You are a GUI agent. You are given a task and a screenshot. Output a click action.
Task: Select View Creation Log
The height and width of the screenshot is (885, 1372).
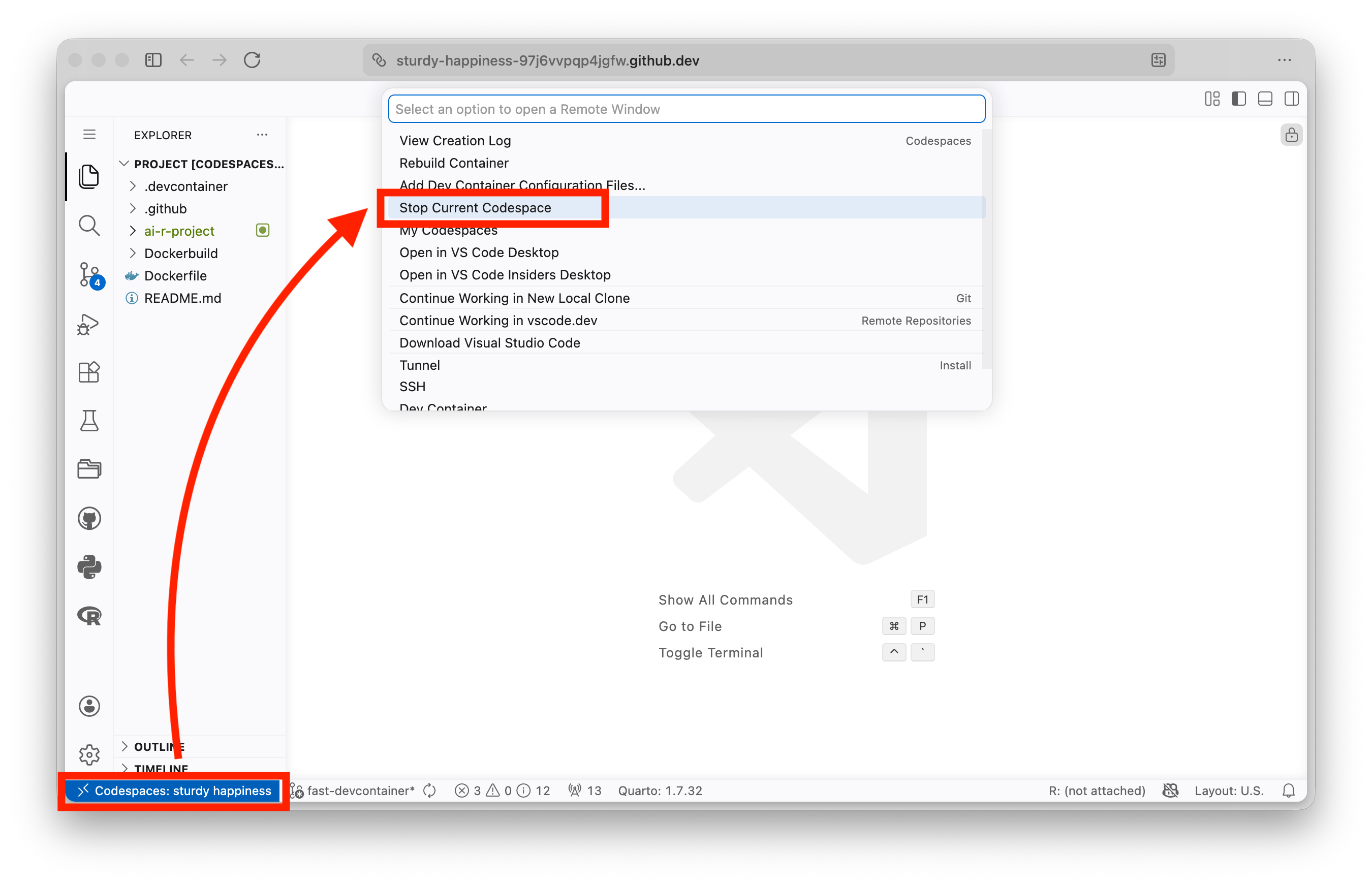(x=687, y=141)
